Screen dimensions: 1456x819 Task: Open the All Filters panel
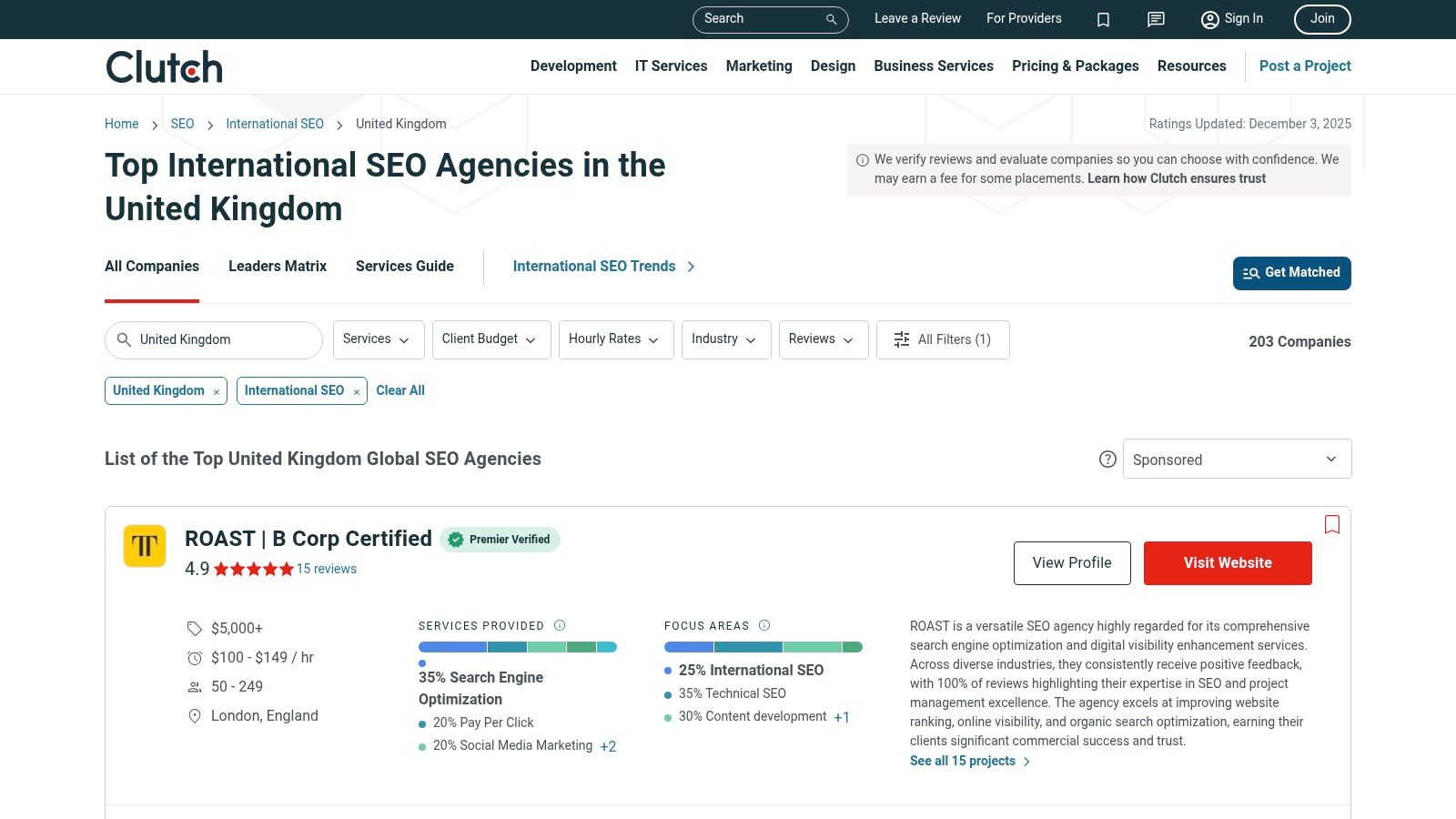pyautogui.click(x=942, y=339)
